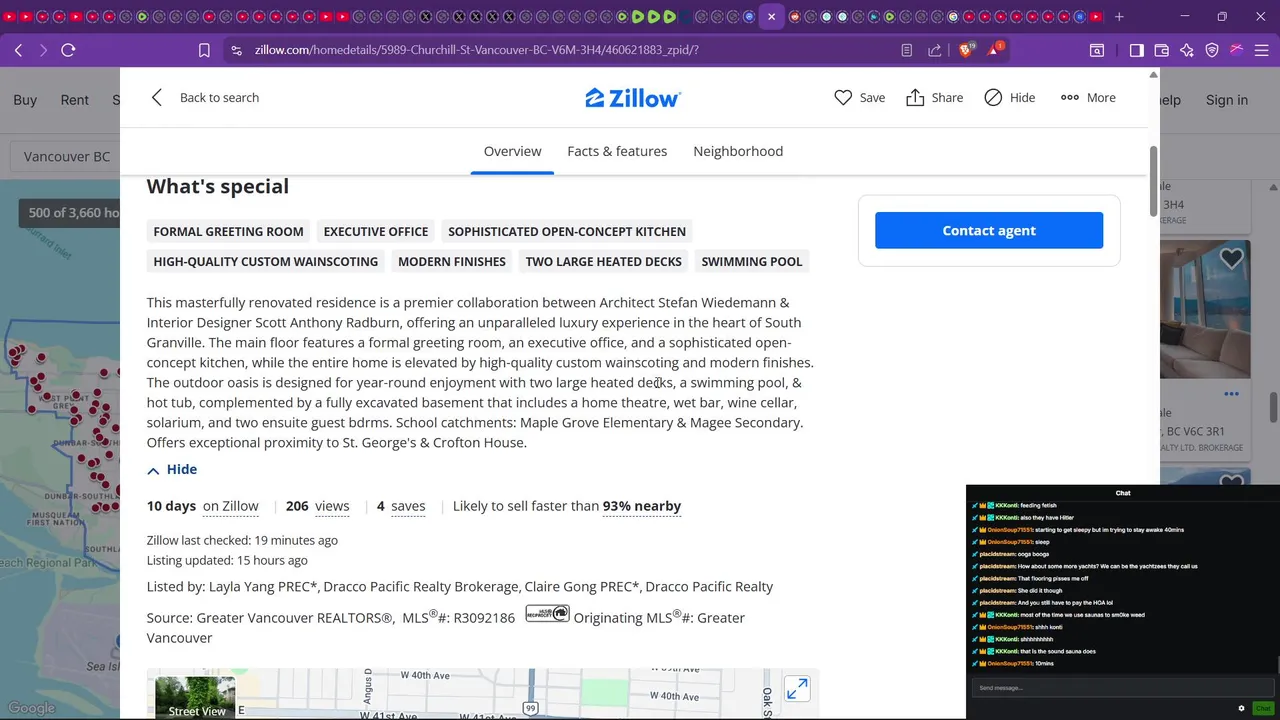Open the More options menu

click(x=1088, y=97)
